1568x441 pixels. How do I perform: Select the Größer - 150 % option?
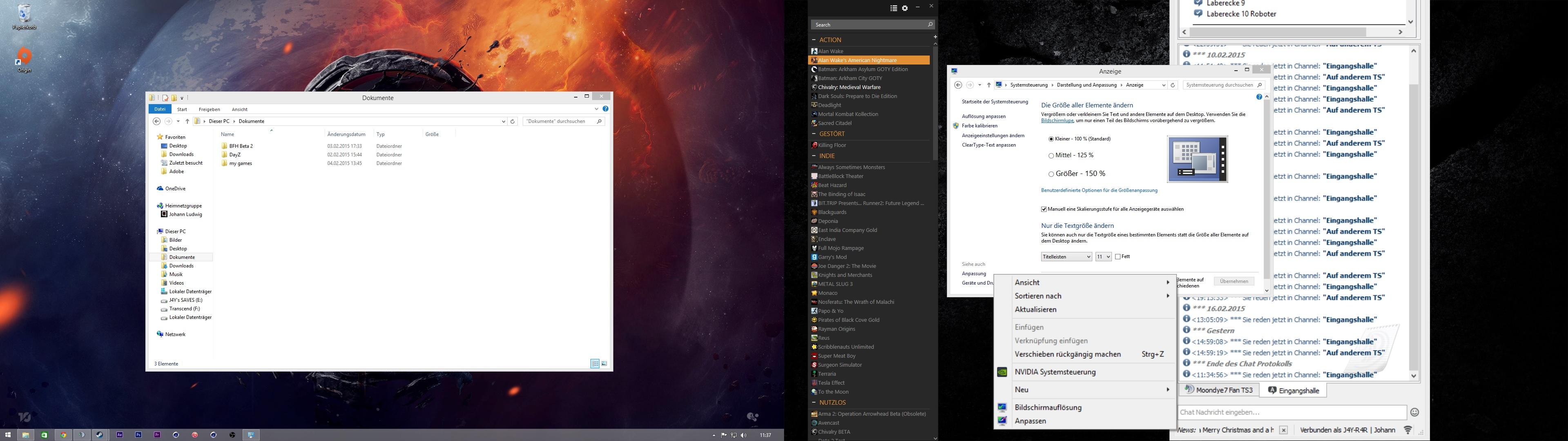[1051, 174]
